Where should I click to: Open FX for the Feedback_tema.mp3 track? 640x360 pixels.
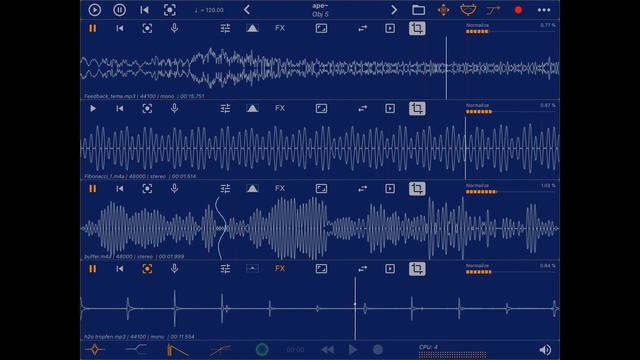point(280,28)
